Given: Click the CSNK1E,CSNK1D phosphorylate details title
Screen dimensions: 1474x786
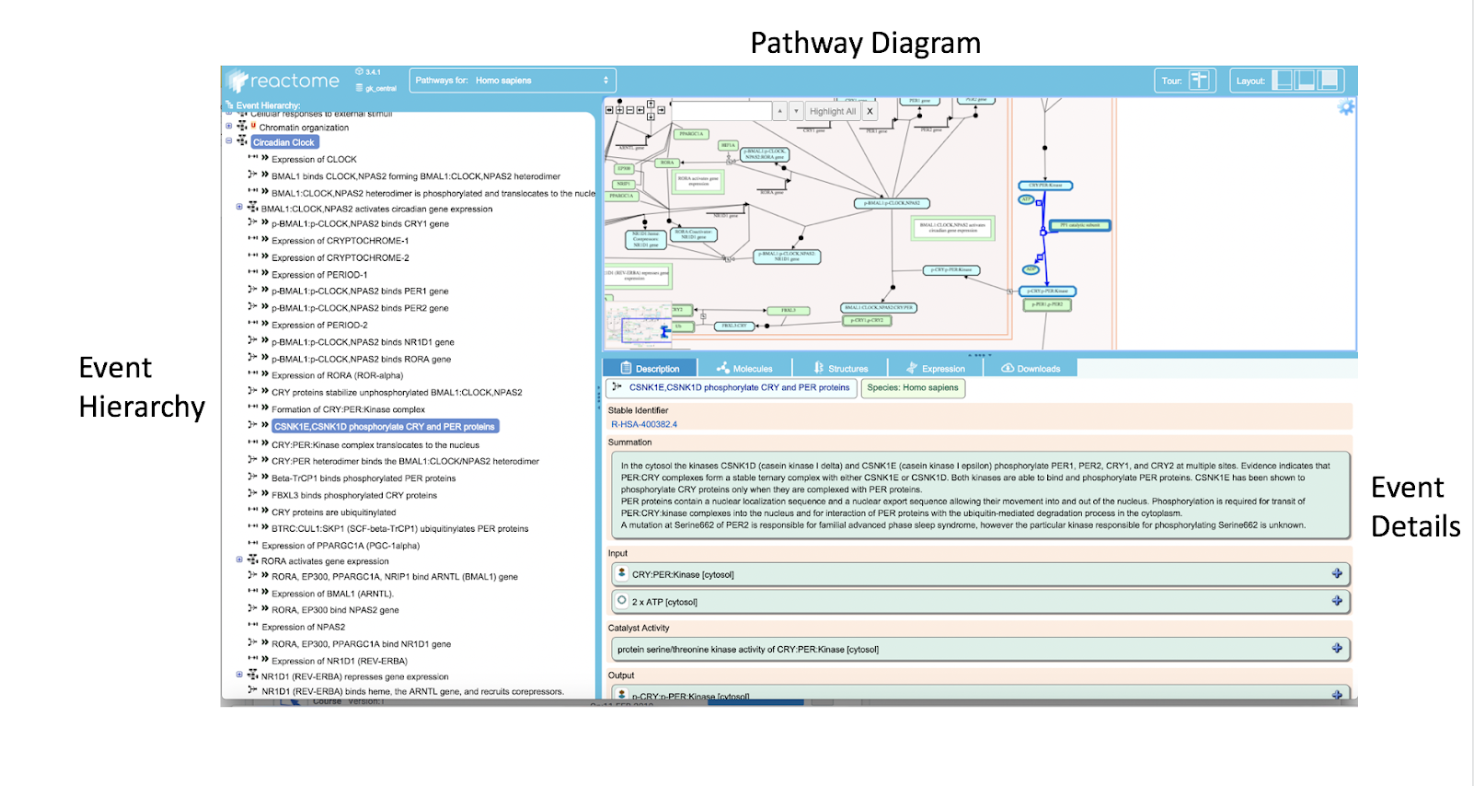Looking at the screenshot, I should coord(732,388).
